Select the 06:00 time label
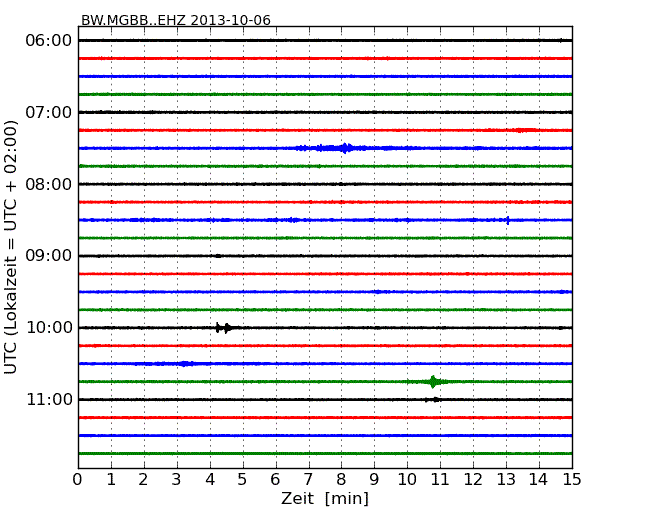 pos(49,41)
